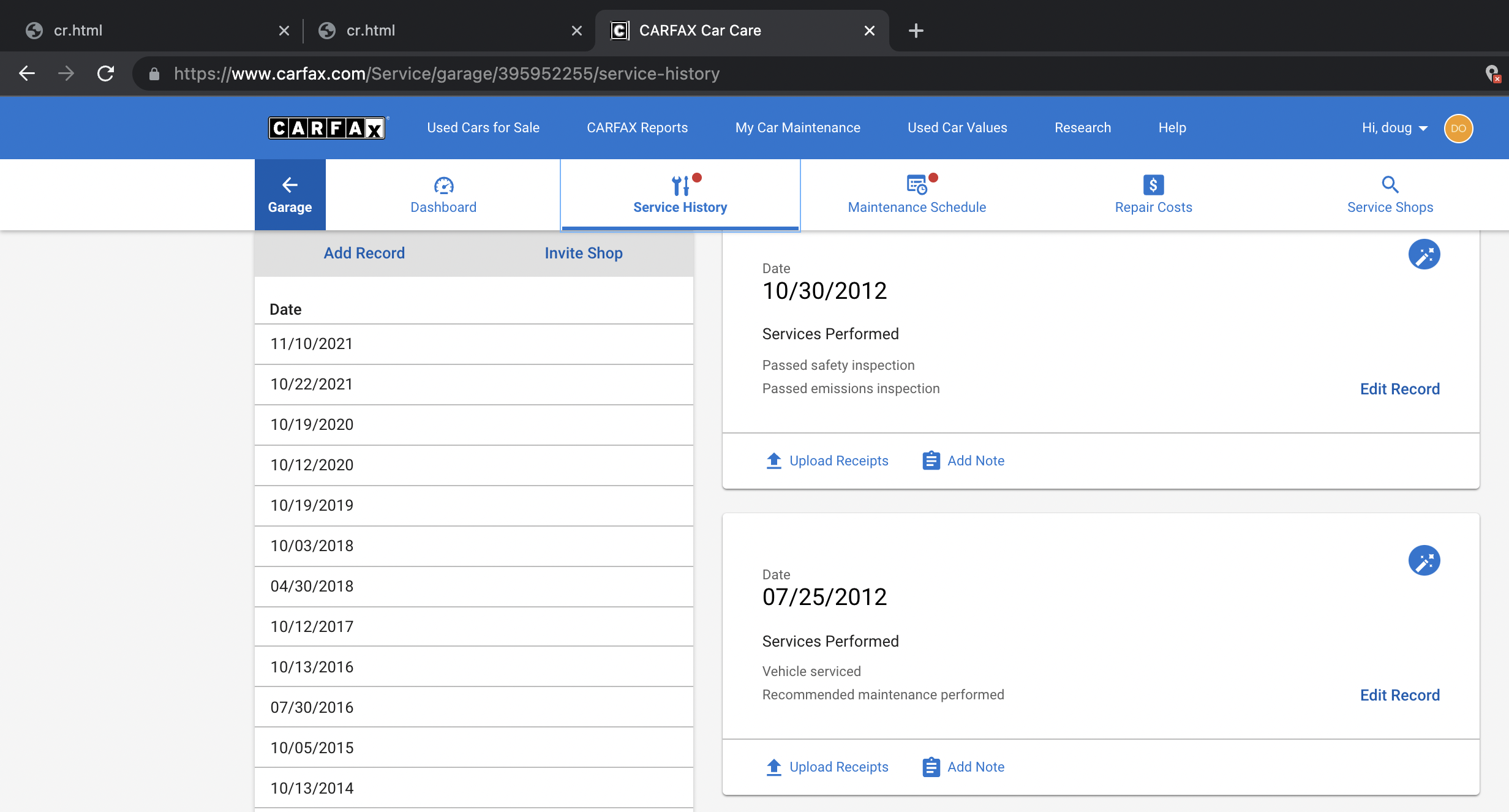
Task: Click clipboard note icon in 10/30/2012 record
Action: [931, 461]
